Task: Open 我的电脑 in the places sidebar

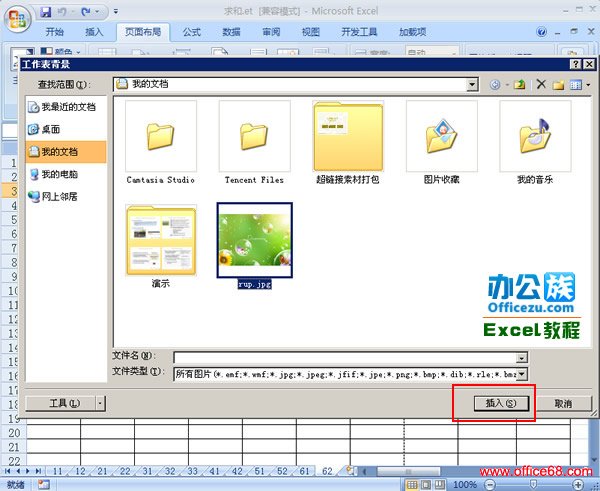Action: [59, 174]
